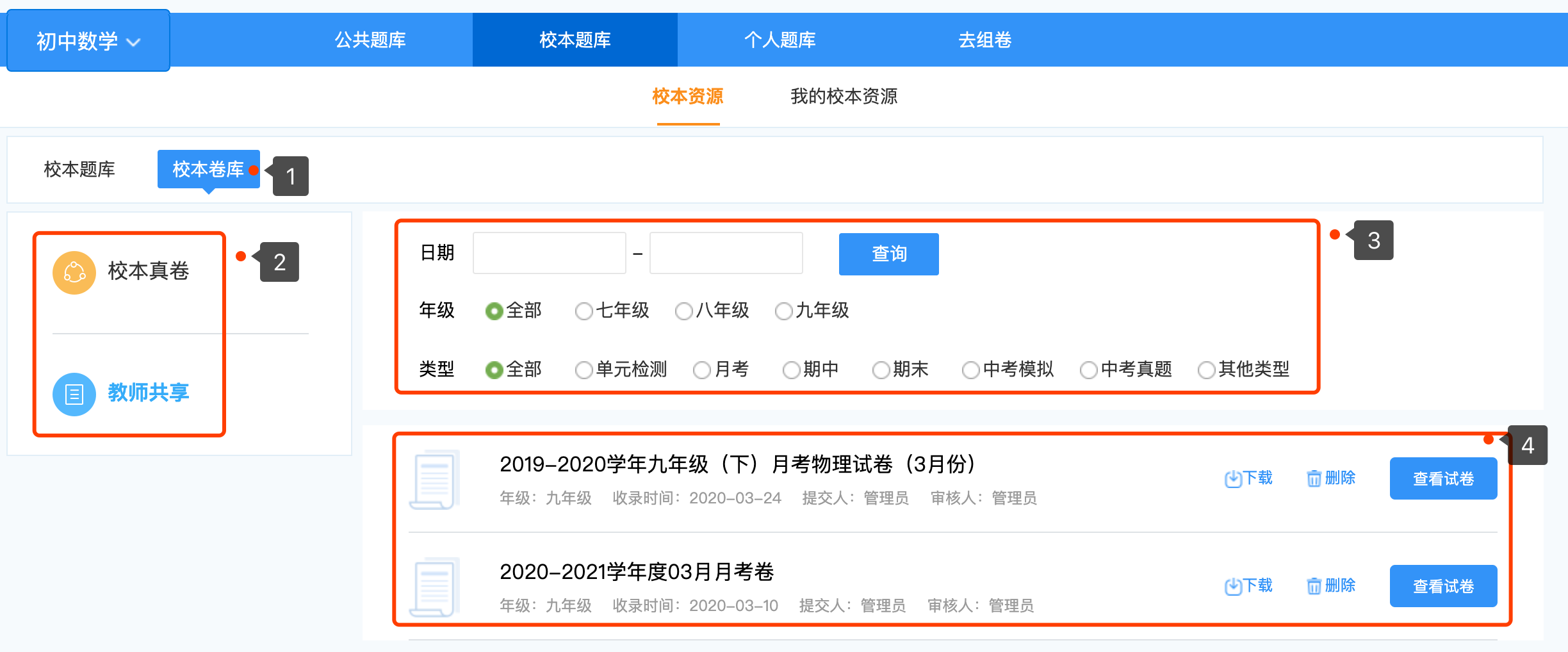
Task: Click the blue 教师共享 document icon
Action: click(x=74, y=394)
